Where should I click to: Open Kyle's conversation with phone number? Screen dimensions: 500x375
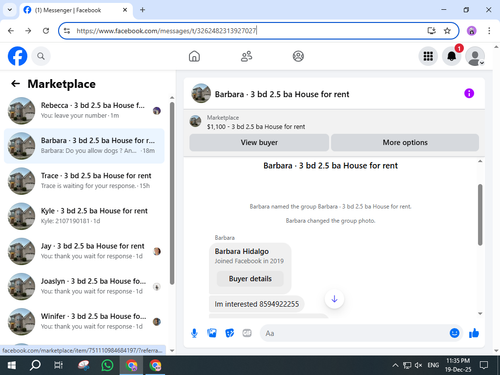[84, 216]
